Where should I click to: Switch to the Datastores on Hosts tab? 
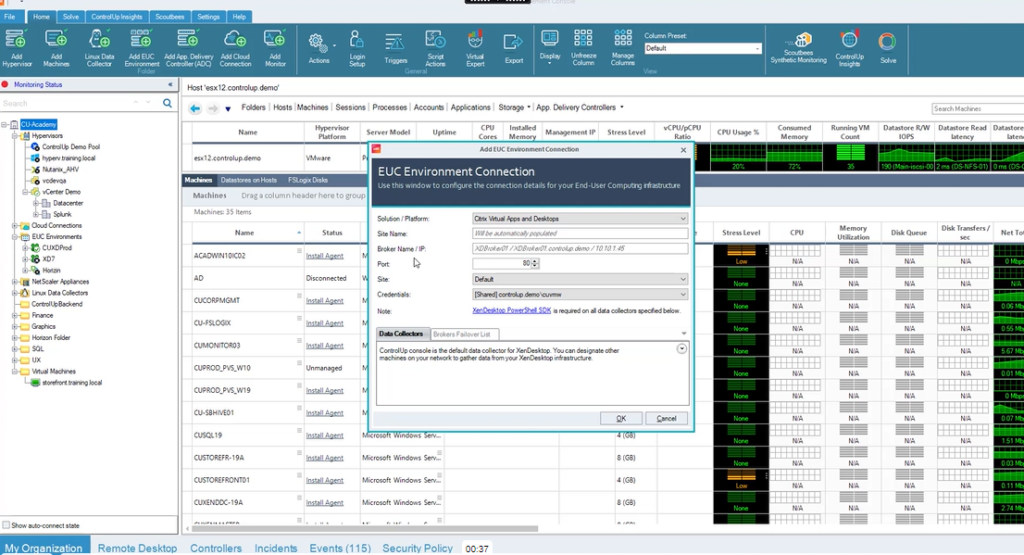[248, 180]
